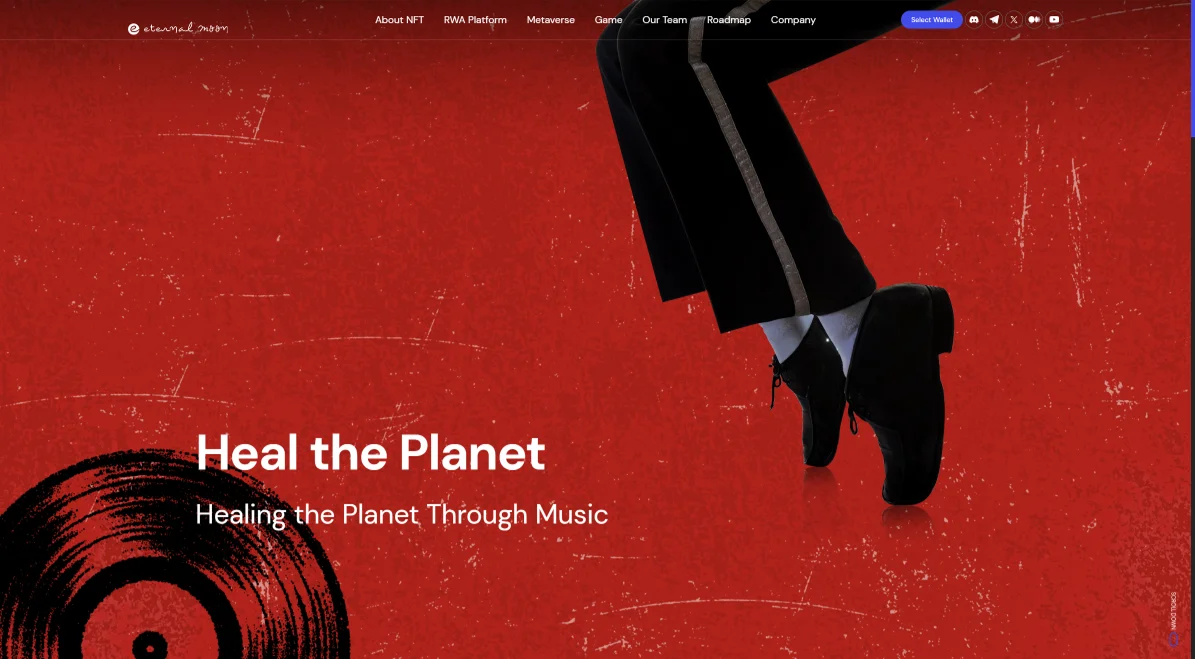The width and height of the screenshot is (1195, 659).
Task: Open the YouTube icon link
Action: [1054, 20]
